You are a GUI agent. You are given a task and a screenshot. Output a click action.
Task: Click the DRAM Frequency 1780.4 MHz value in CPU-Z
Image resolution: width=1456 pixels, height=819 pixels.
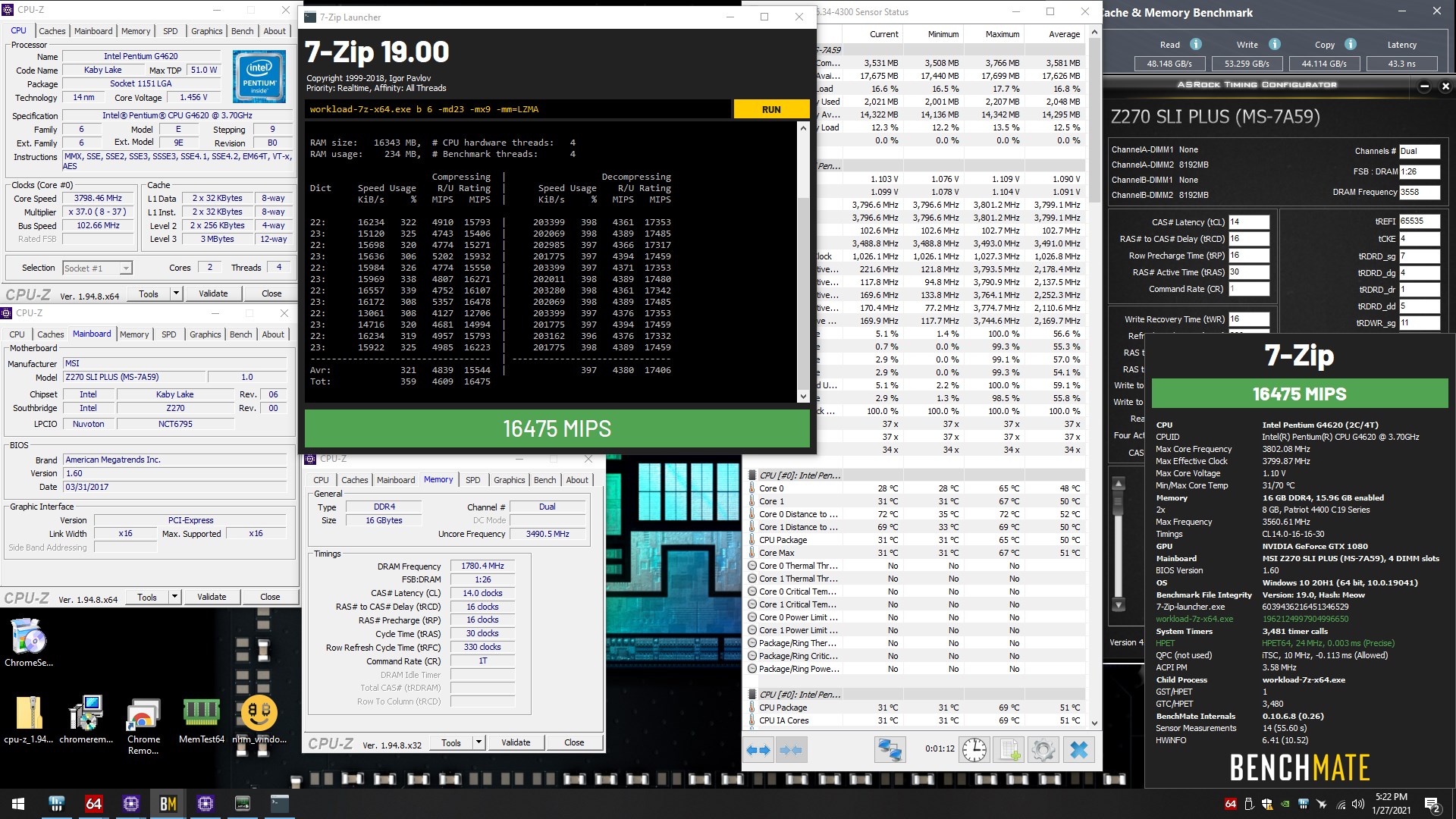(482, 566)
